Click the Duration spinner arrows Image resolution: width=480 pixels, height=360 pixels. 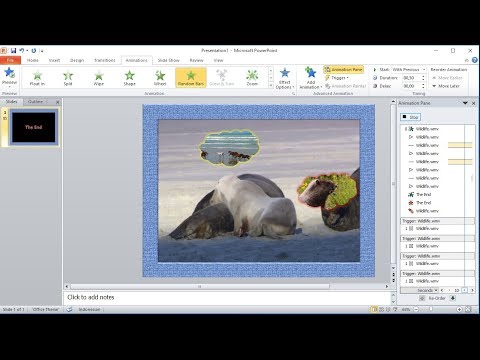coord(423,78)
